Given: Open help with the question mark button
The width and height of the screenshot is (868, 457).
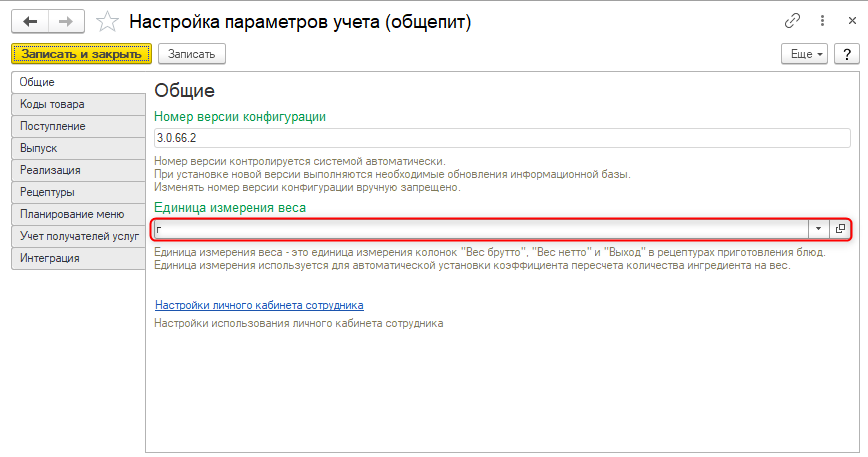Looking at the screenshot, I should coord(845,54).
